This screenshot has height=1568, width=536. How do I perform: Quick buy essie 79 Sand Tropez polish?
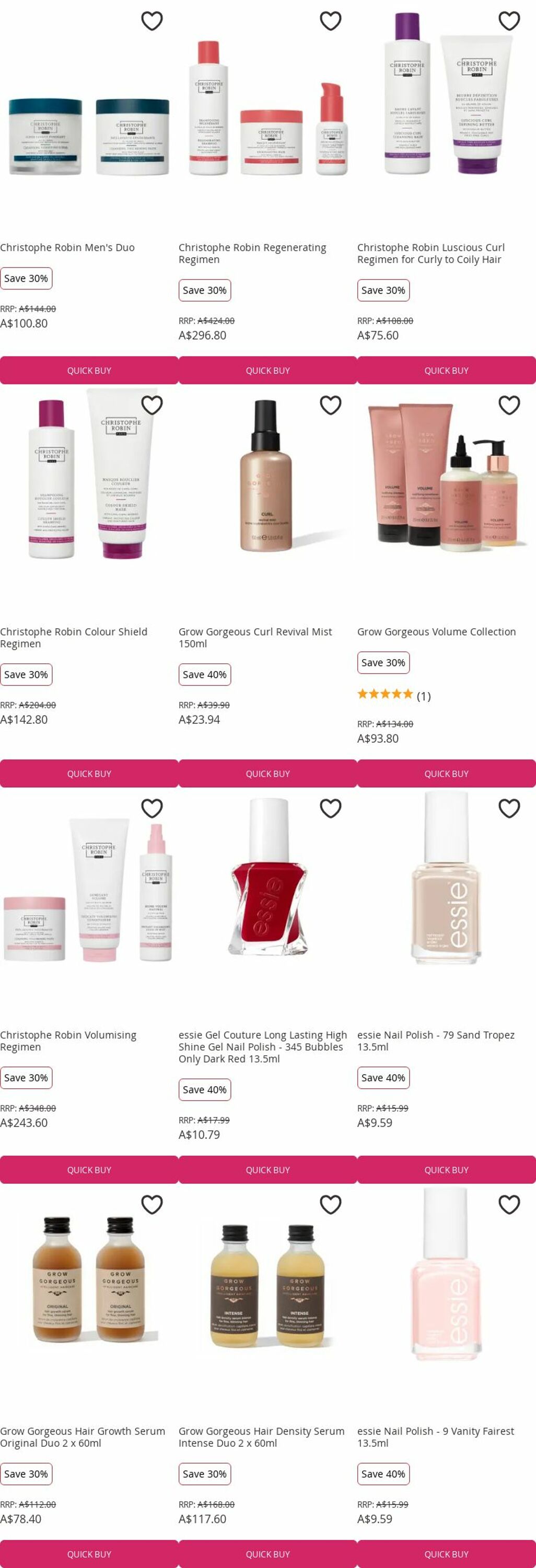(x=447, y=1169)
